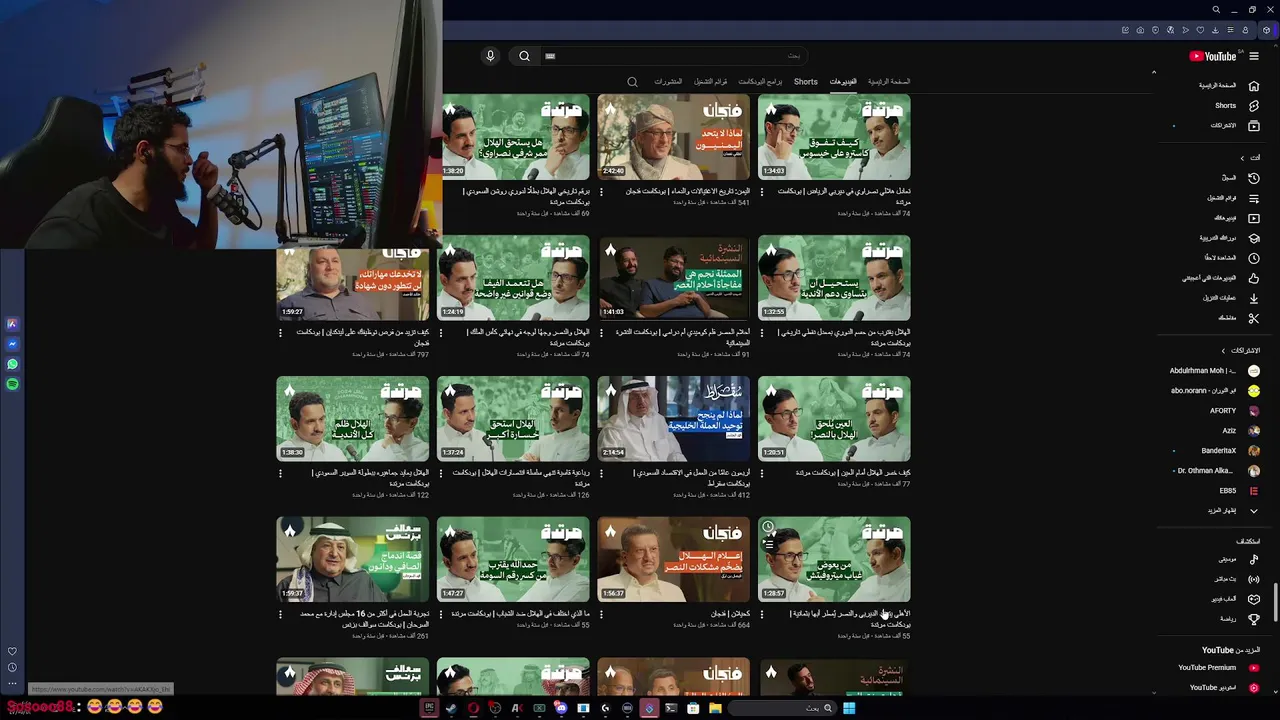Add the 28:57 video to Watch later
Viewport: 1280px width, 720px height.
coord(768,527)
